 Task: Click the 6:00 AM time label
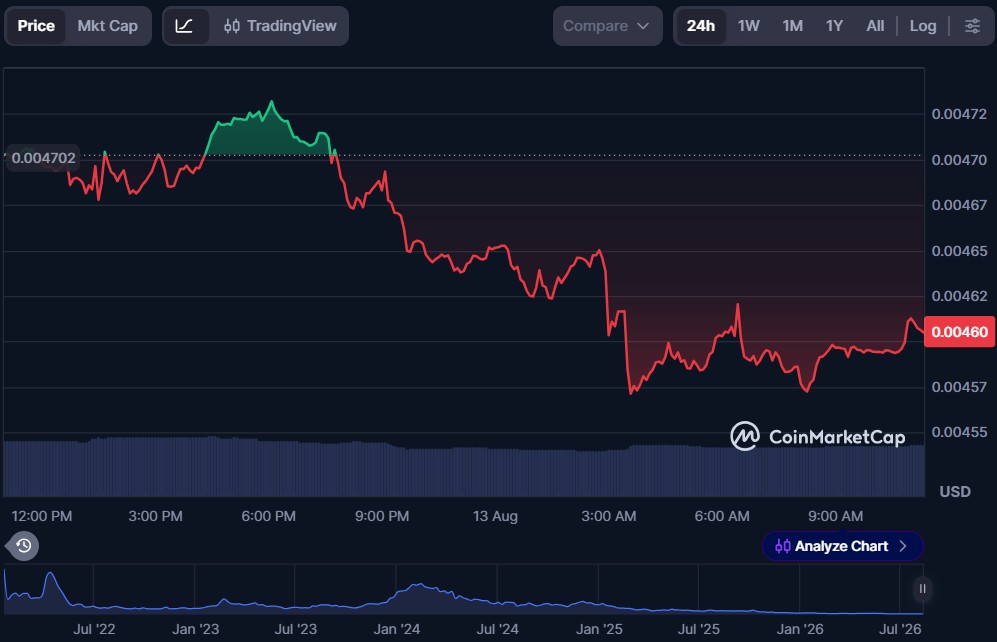[x=722, y=516]
